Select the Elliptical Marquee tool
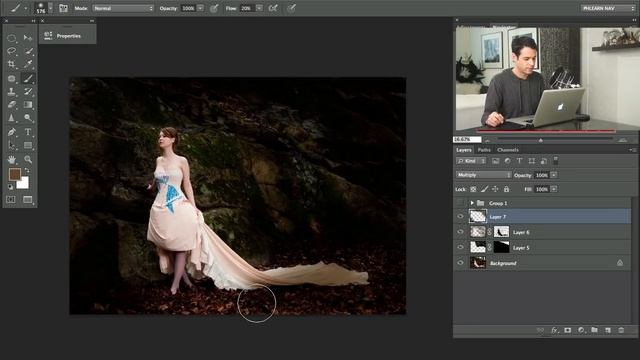Image resolution: width=640 pixels, height=360 pixels. (x=11, y=38)
